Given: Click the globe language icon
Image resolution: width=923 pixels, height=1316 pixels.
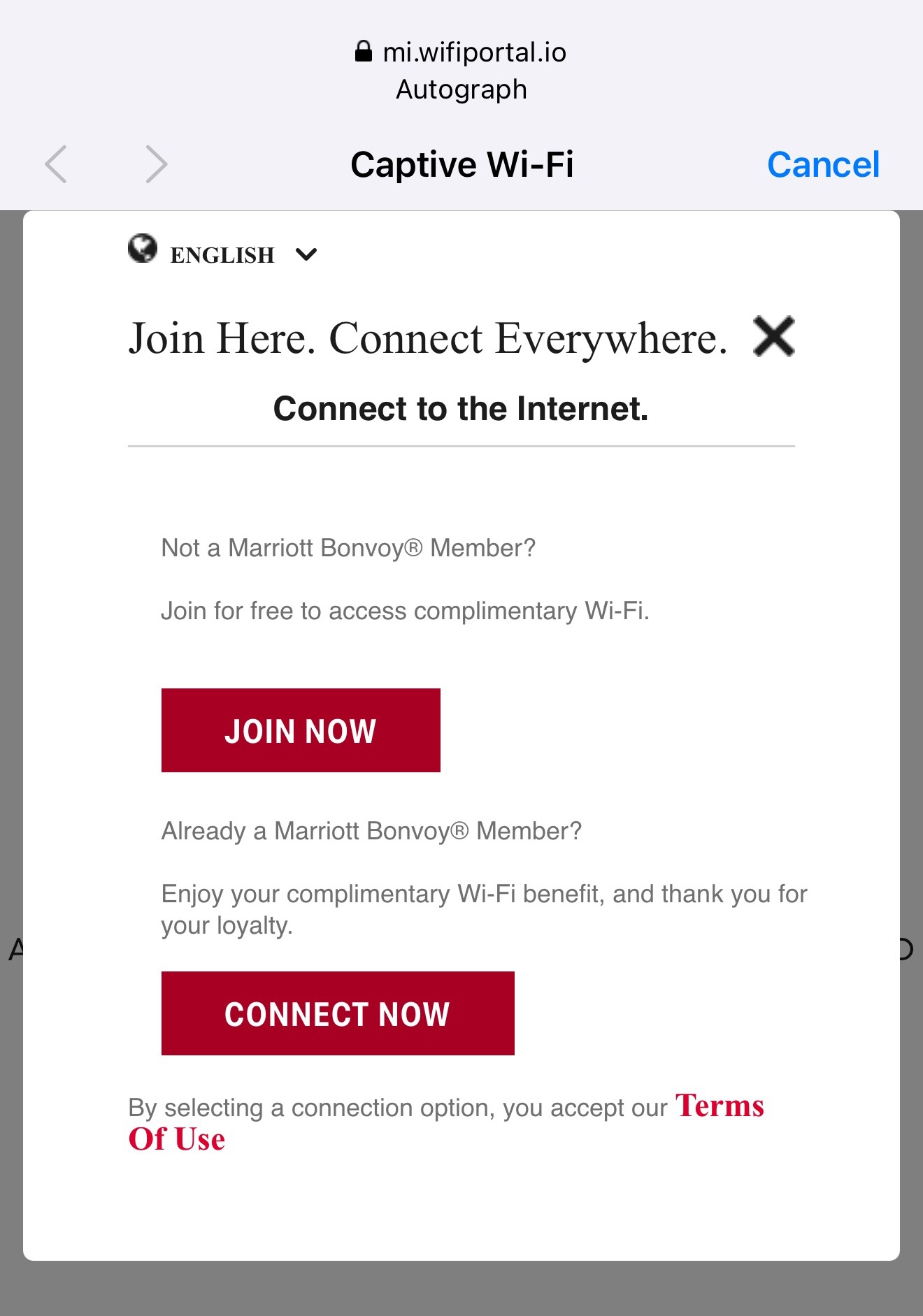Looking at the screenshot, I should [x=143, y=249].
